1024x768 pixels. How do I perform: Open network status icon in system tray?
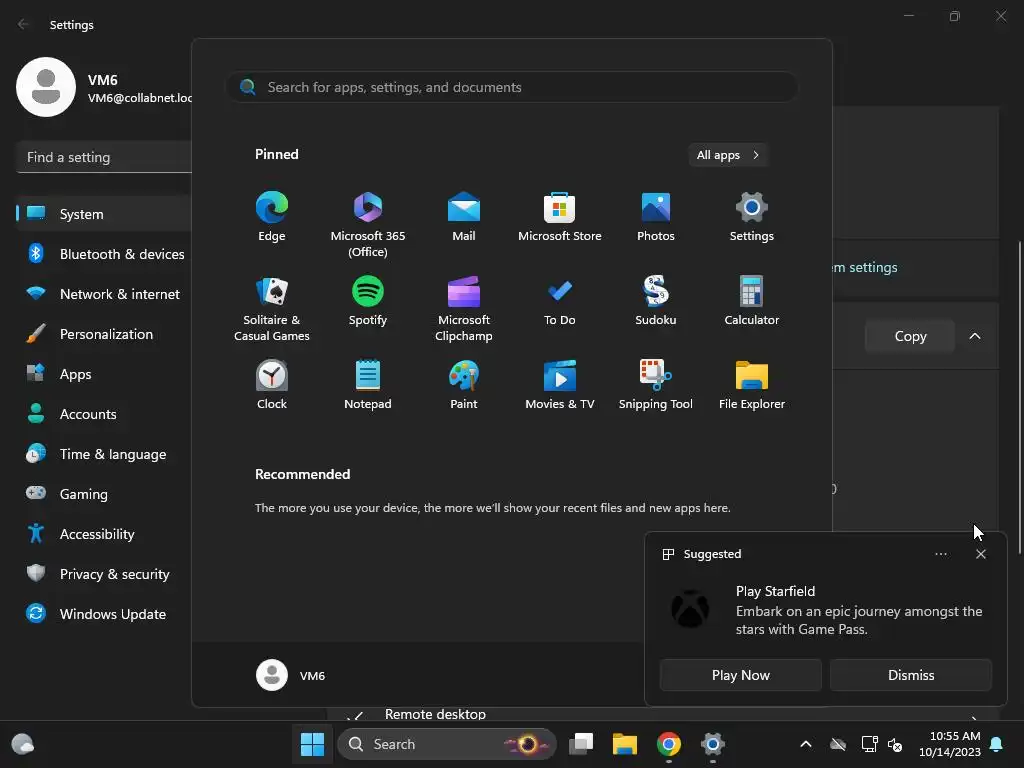869,744
